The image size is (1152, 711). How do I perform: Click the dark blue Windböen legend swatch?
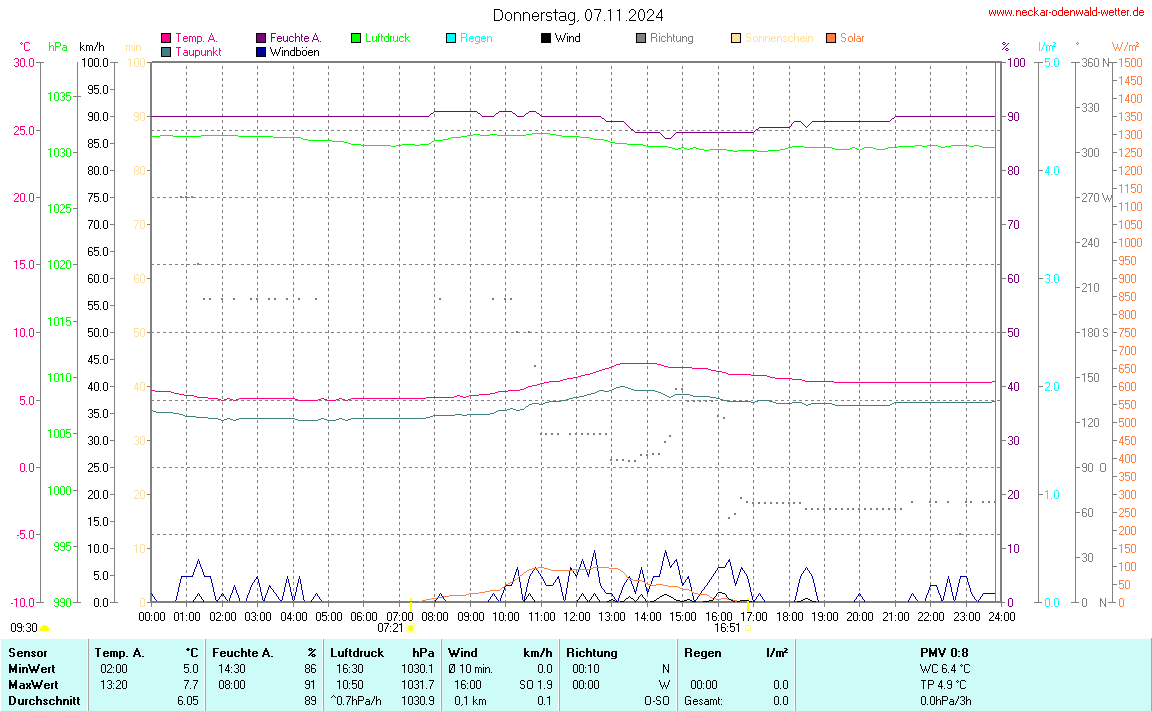261,52
